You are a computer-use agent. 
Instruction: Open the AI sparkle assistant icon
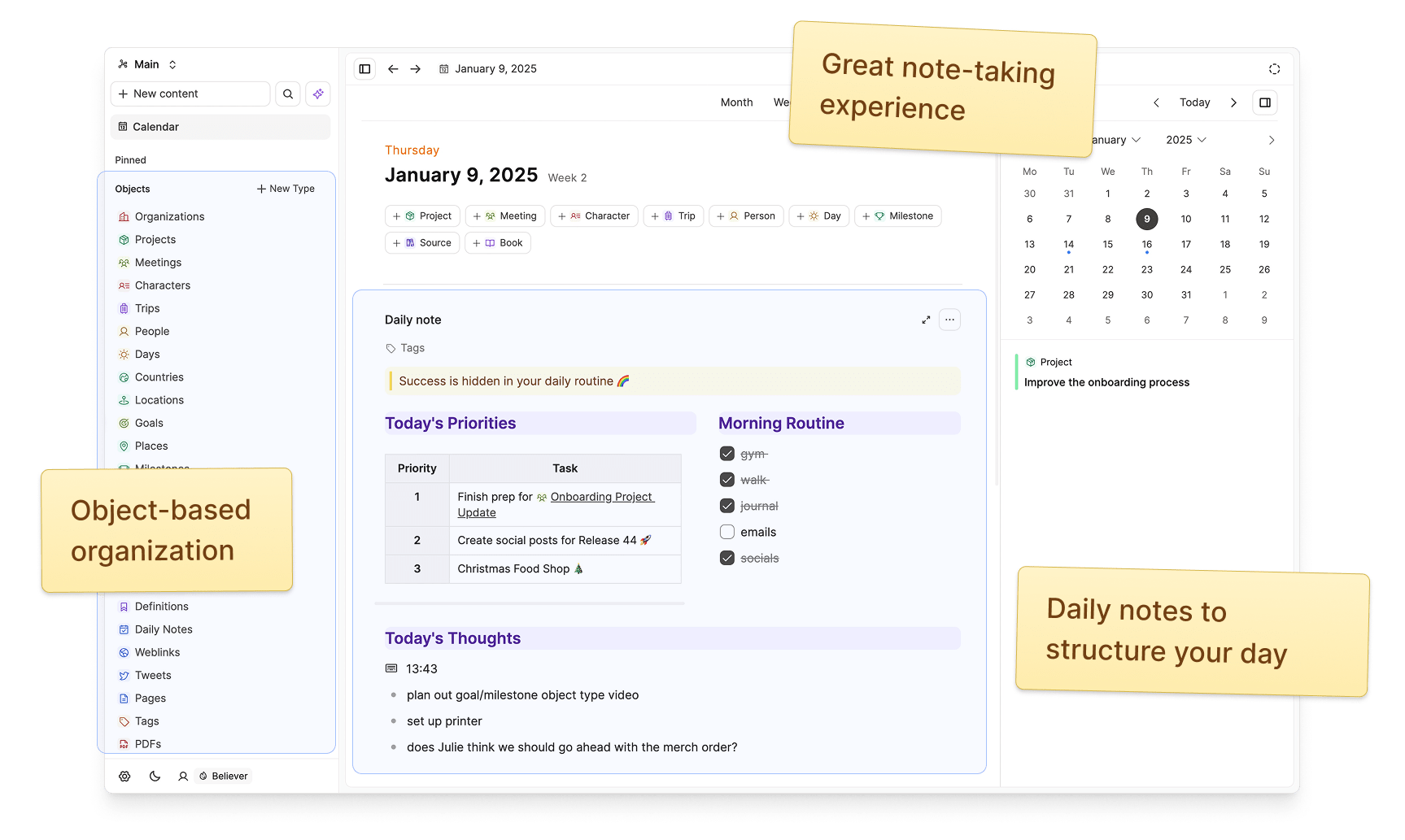[x=318, y=94]
